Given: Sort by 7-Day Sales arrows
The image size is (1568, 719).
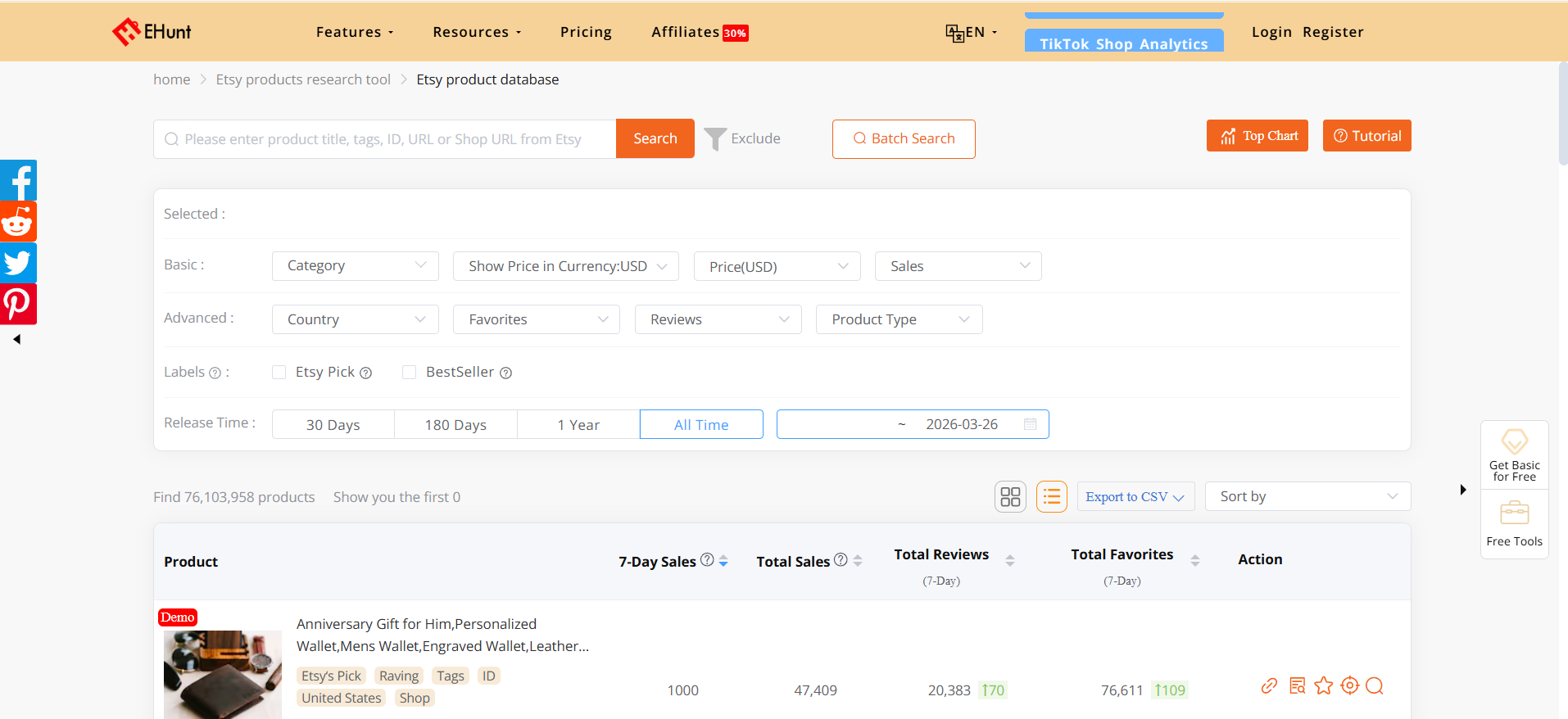Looking at the screenshot, I should [x=723, y=561].
